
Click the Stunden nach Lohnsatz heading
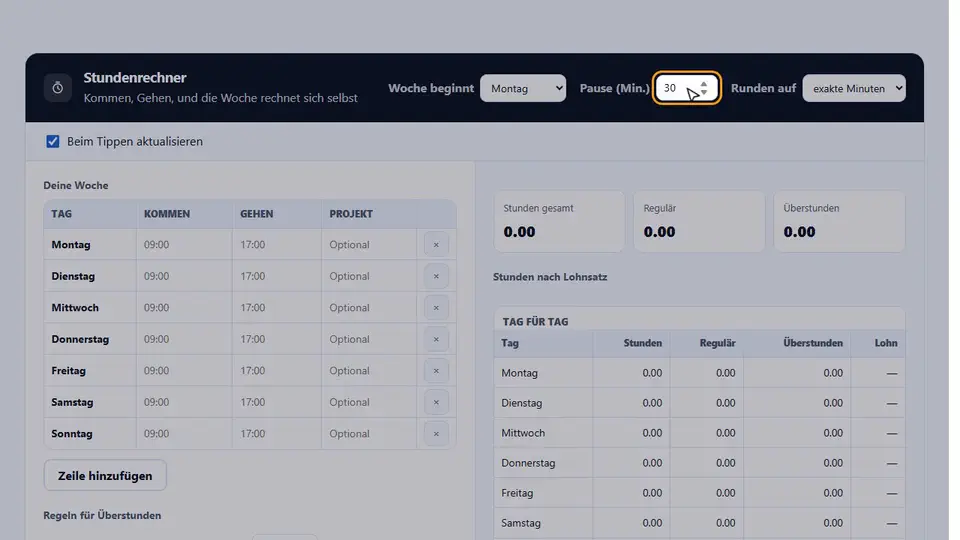550,277
